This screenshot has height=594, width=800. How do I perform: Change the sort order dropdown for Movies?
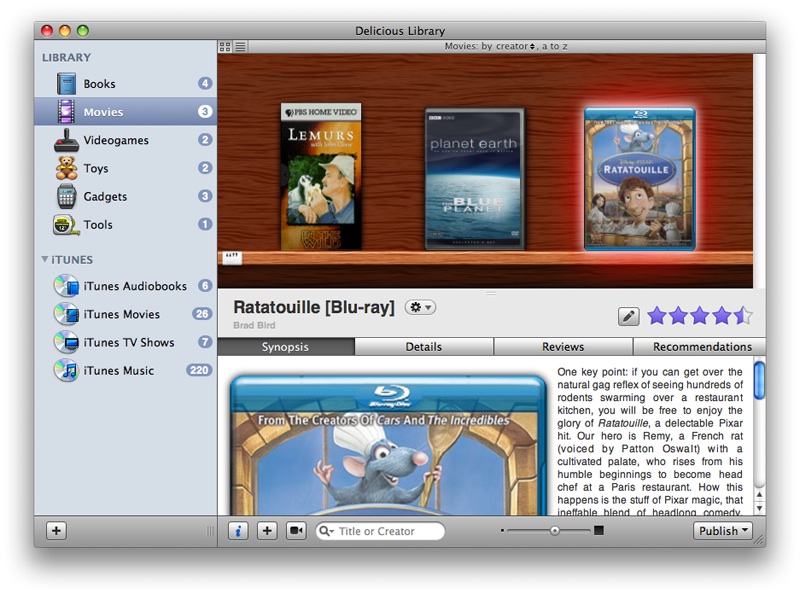[515, 46]
